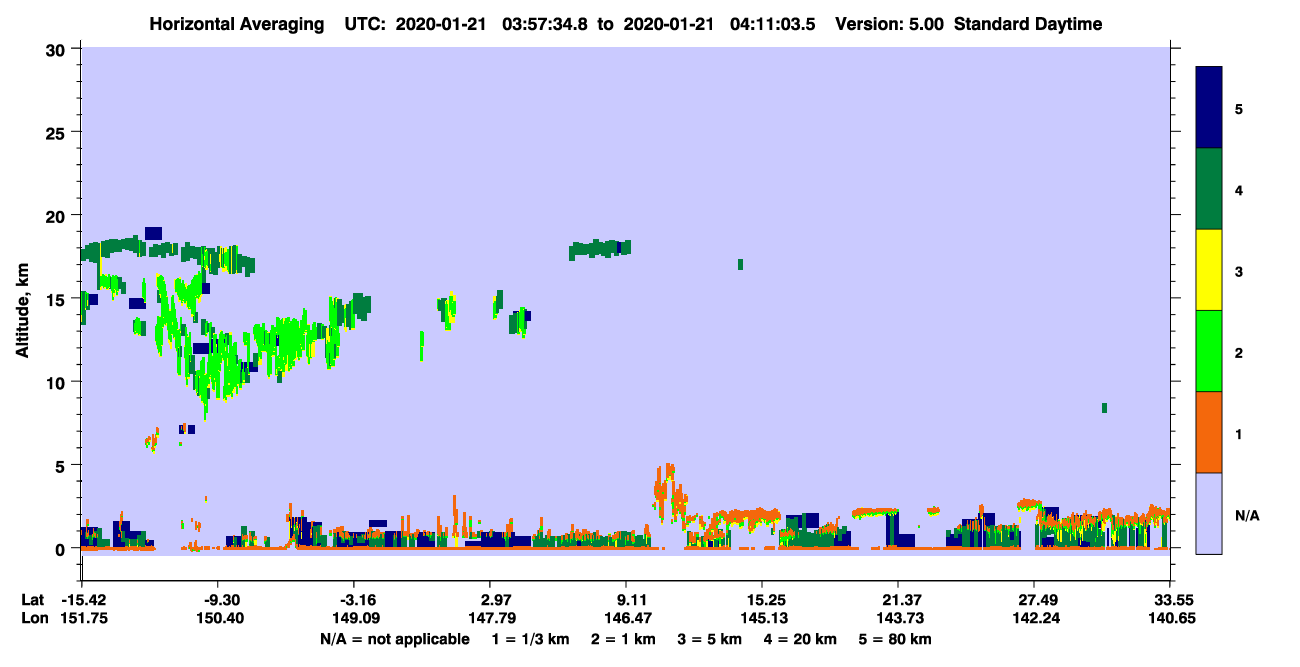This screenshot has width=1300, height=667.
Task: Click the altitude tick label 0
Action: pos(62,549)
